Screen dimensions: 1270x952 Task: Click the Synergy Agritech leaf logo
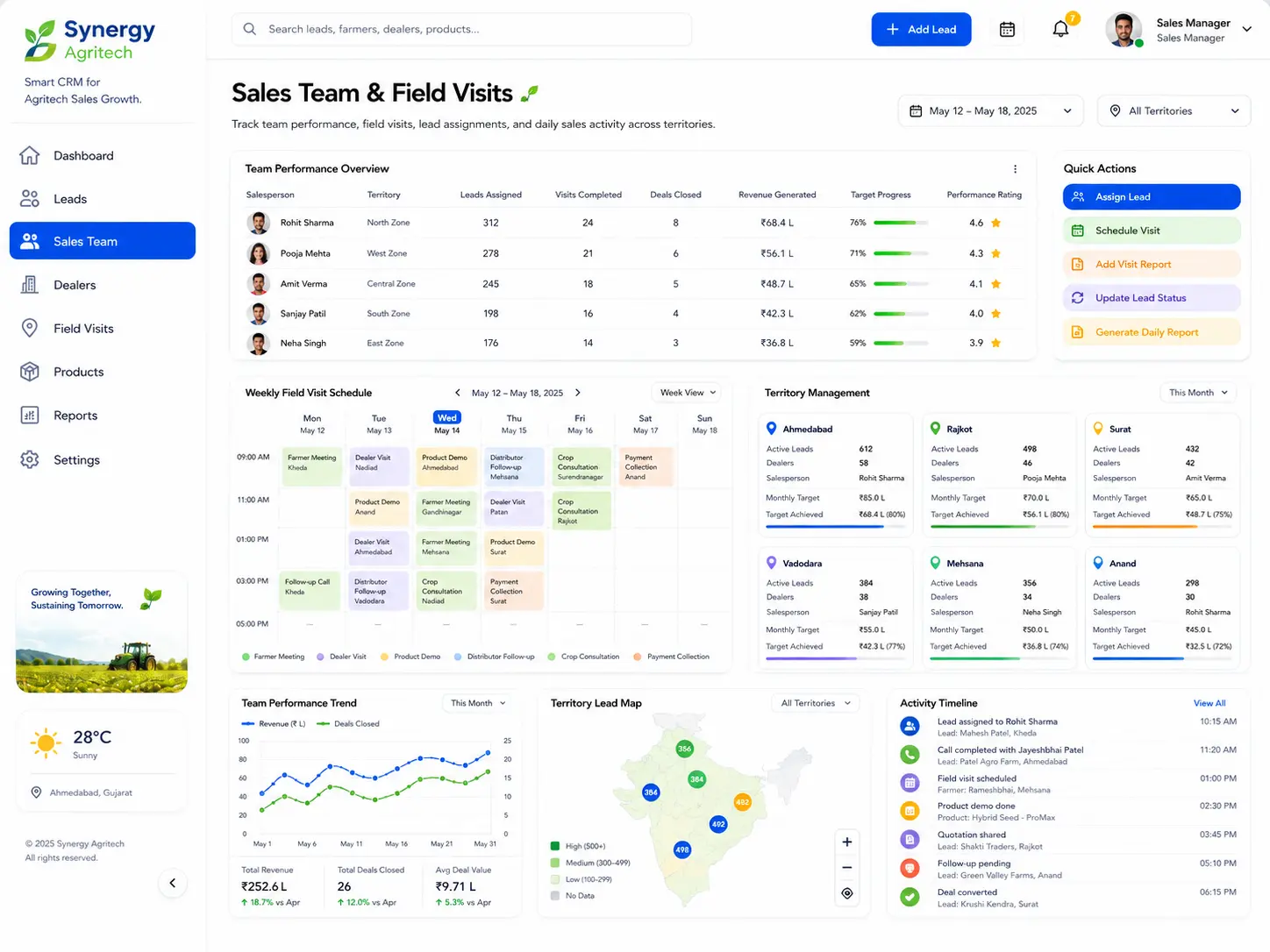coord(40,41)
